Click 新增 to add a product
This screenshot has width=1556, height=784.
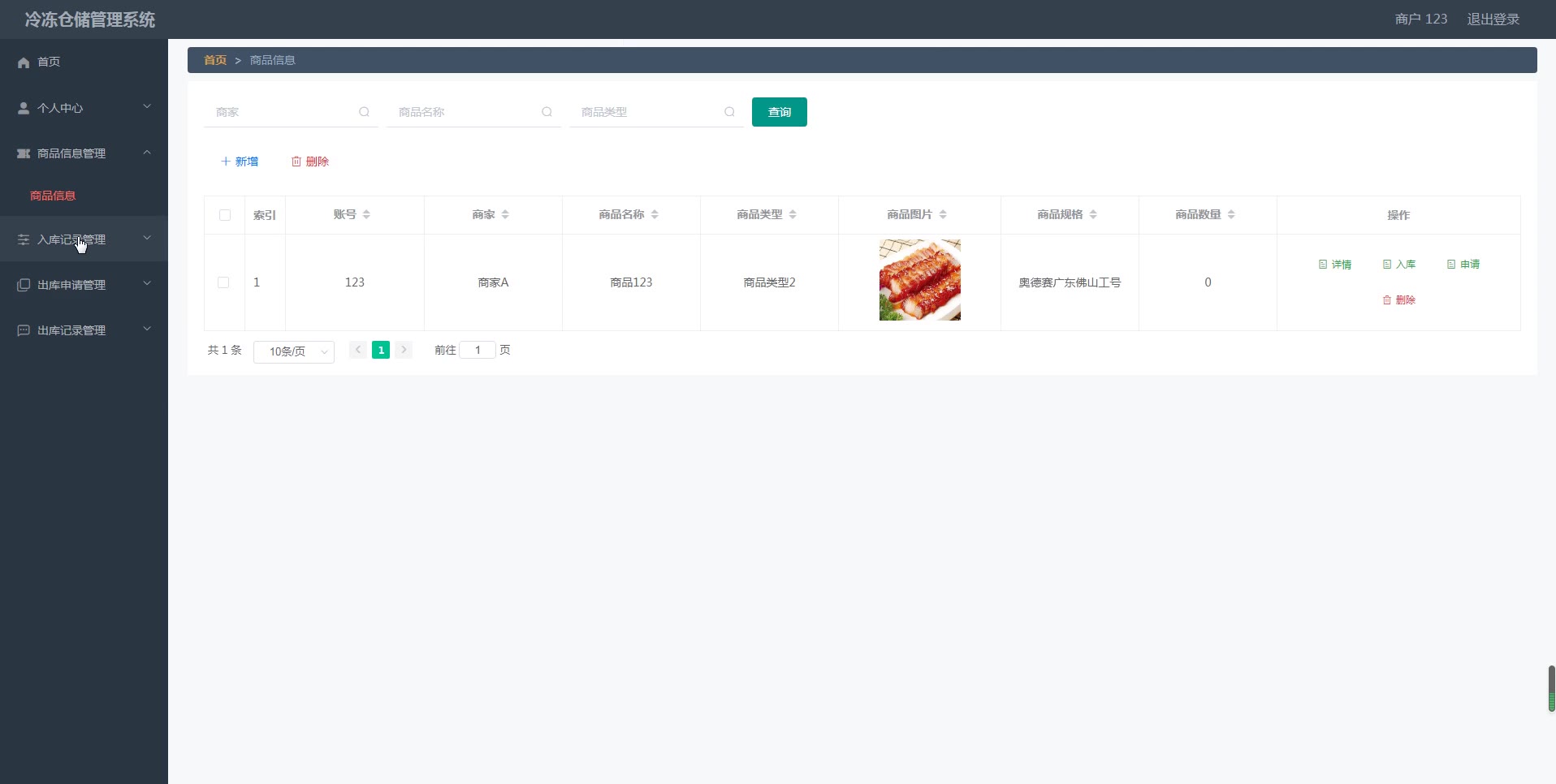coord(240,162)
